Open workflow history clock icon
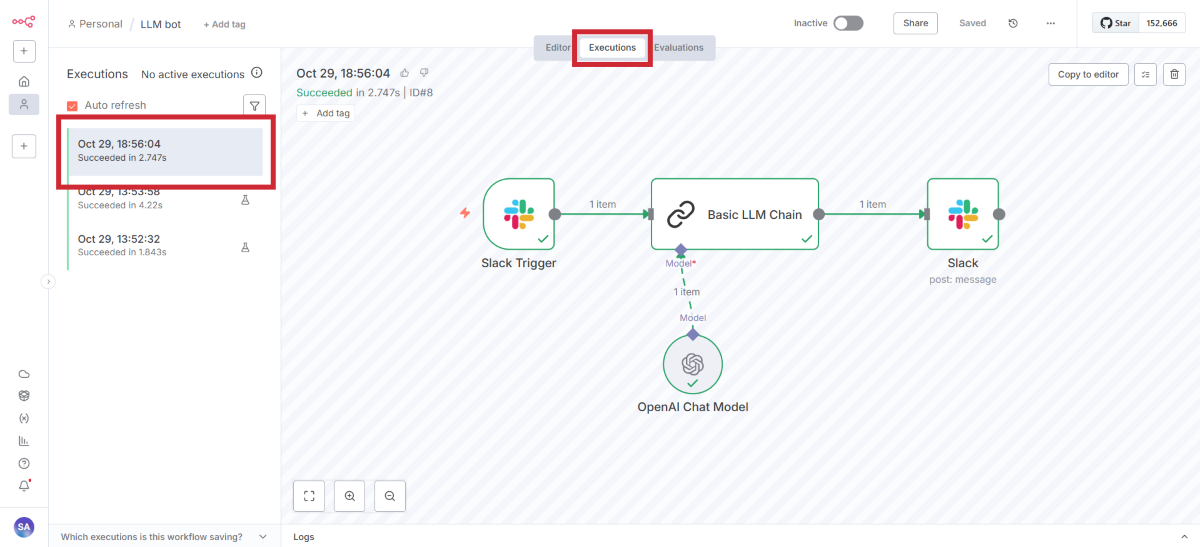 (1013, 23)
